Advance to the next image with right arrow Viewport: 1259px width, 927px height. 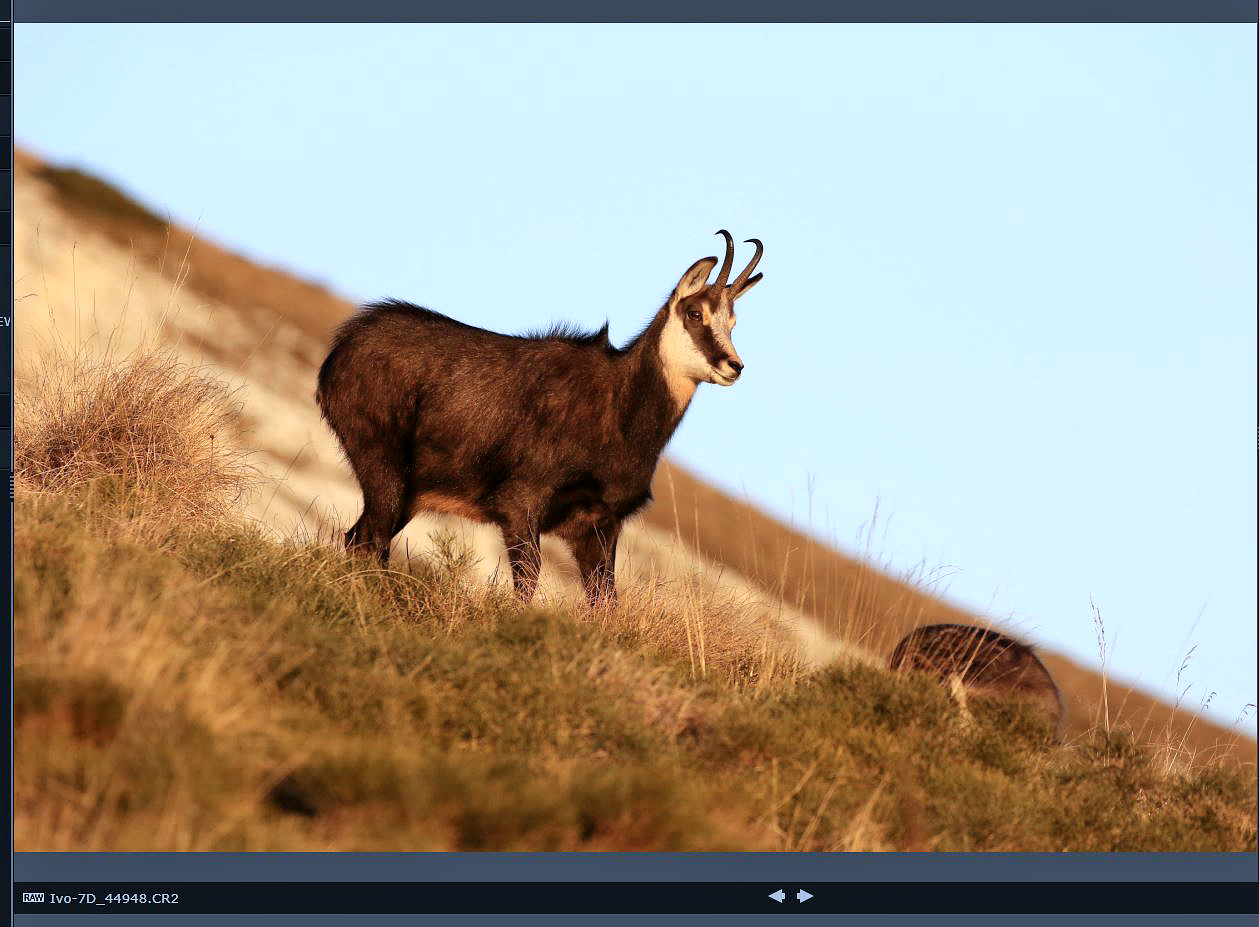pos(805,896)
